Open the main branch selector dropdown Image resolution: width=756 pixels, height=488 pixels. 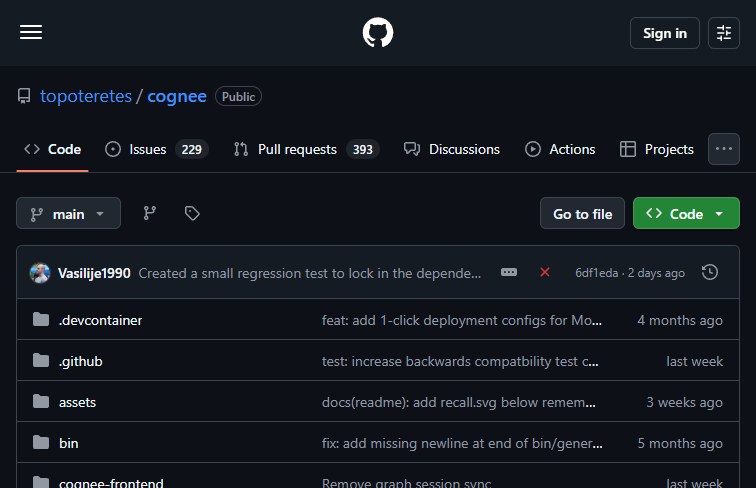click(68, 213)
